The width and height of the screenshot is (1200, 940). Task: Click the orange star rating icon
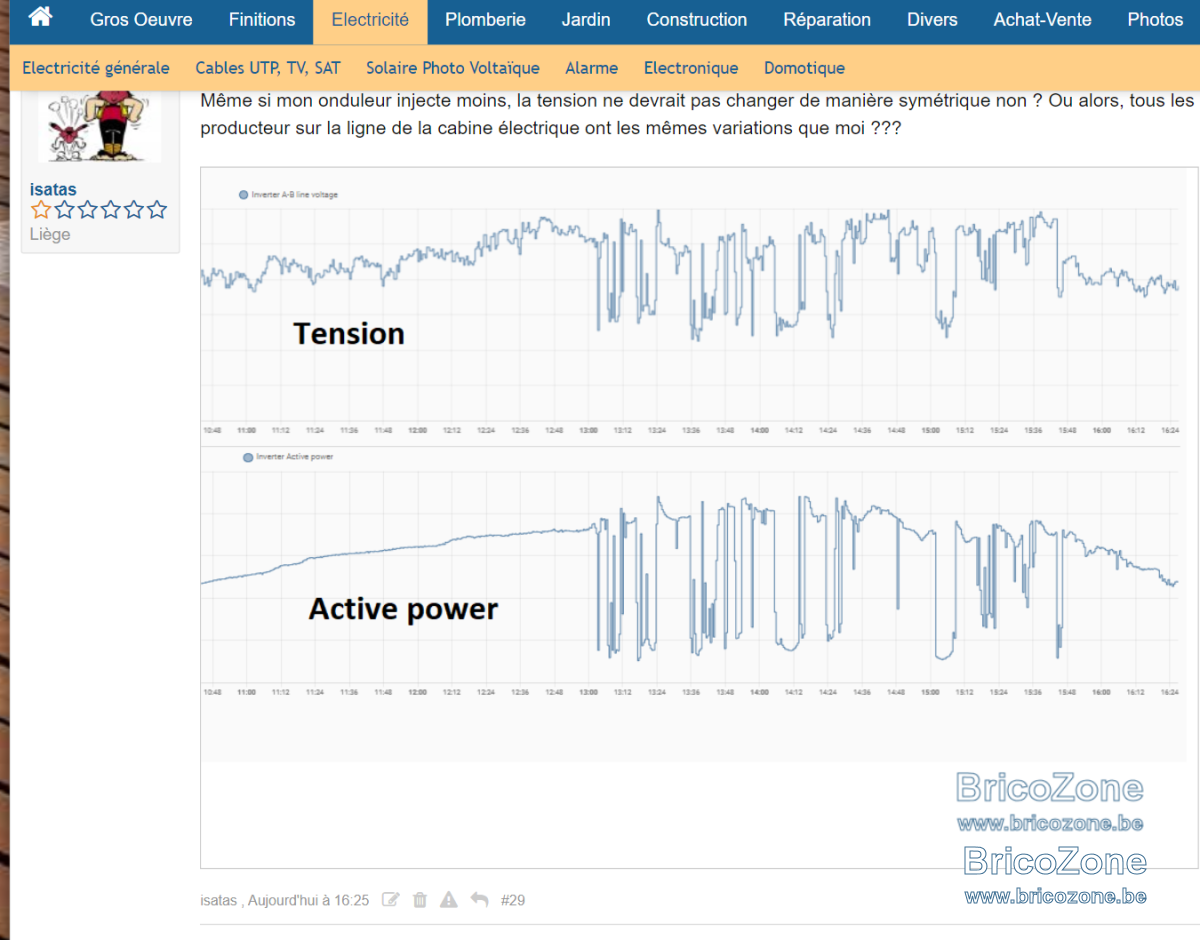pos(41,210)
